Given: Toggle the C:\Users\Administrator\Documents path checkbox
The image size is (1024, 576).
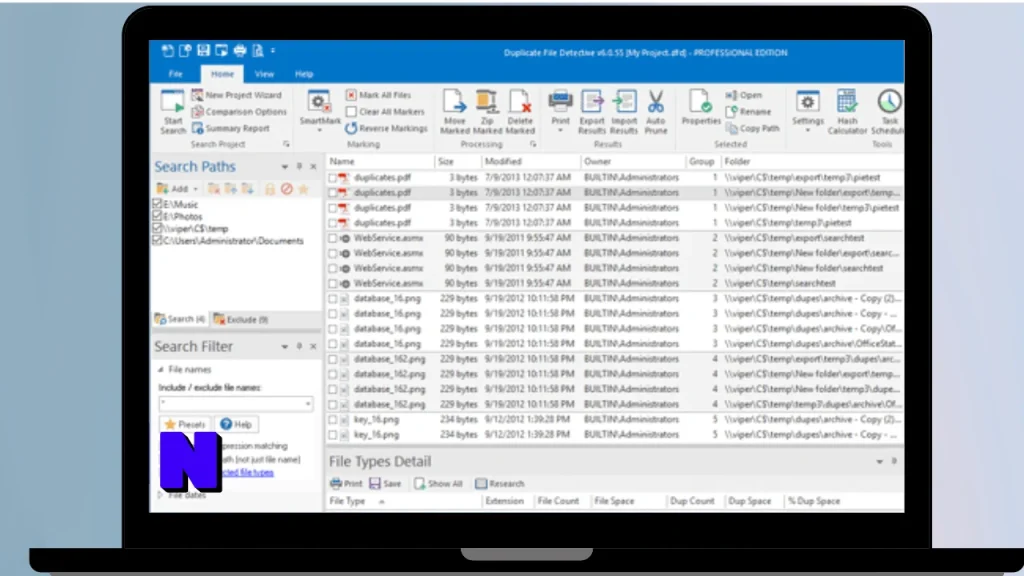Looking at the screenshot, I should (x=157, y=240).
